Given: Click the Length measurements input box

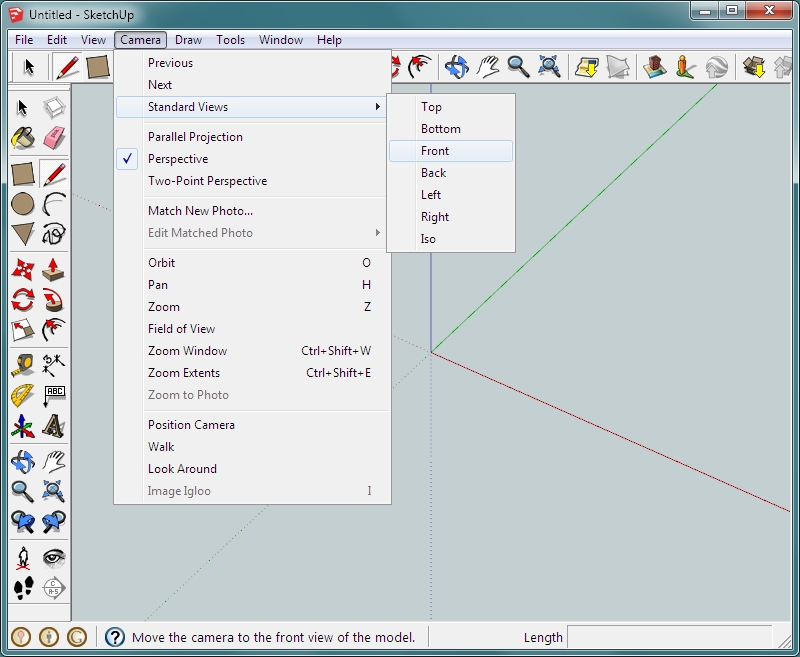Looking at the screenshot, I should coord(669,638).
